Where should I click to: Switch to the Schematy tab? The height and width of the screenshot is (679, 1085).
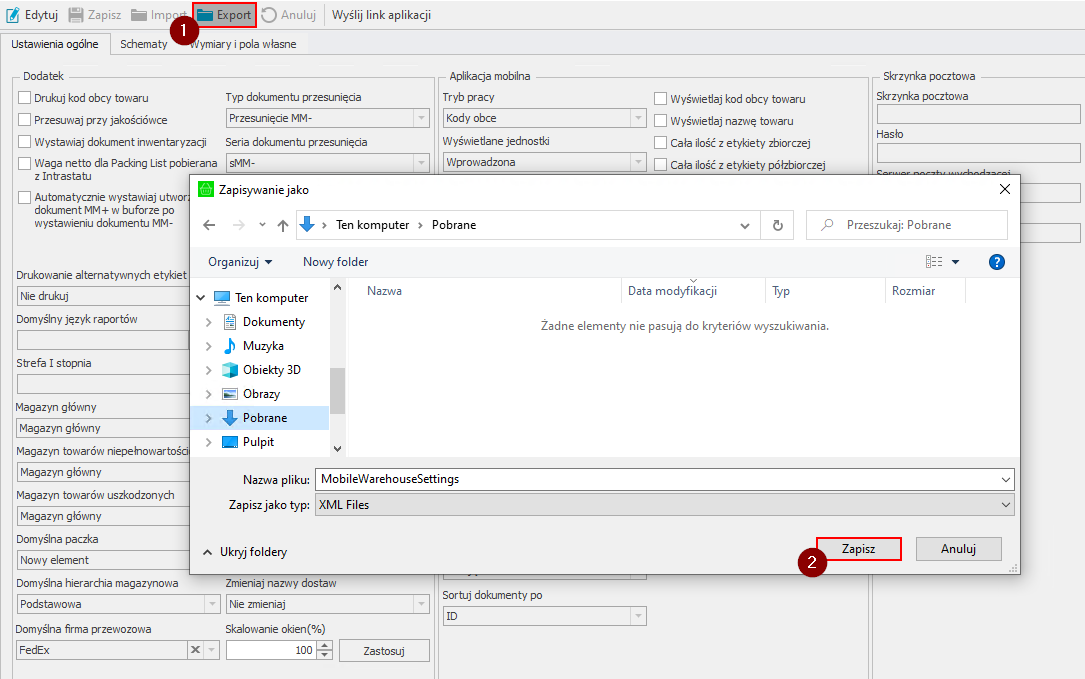[143, 44]
